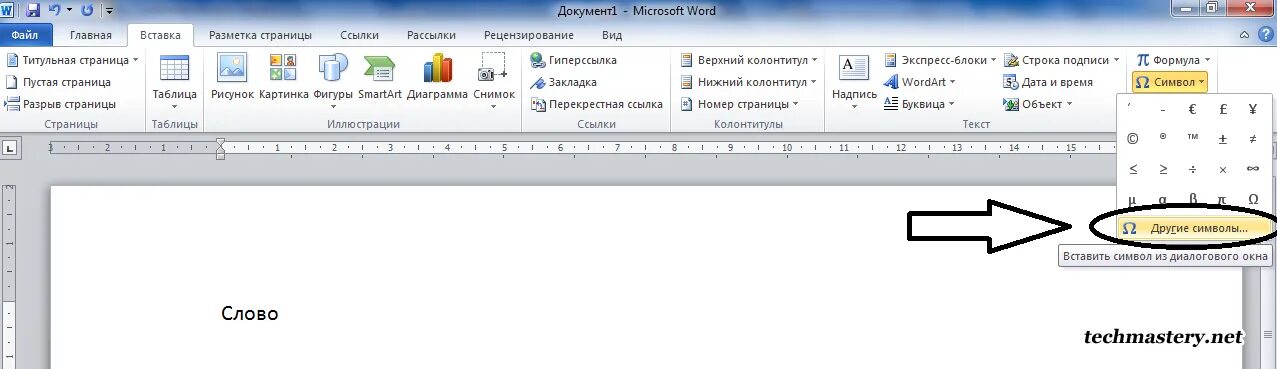
Task: Insert the pound £ symbol
Action: coord(1222,109)
